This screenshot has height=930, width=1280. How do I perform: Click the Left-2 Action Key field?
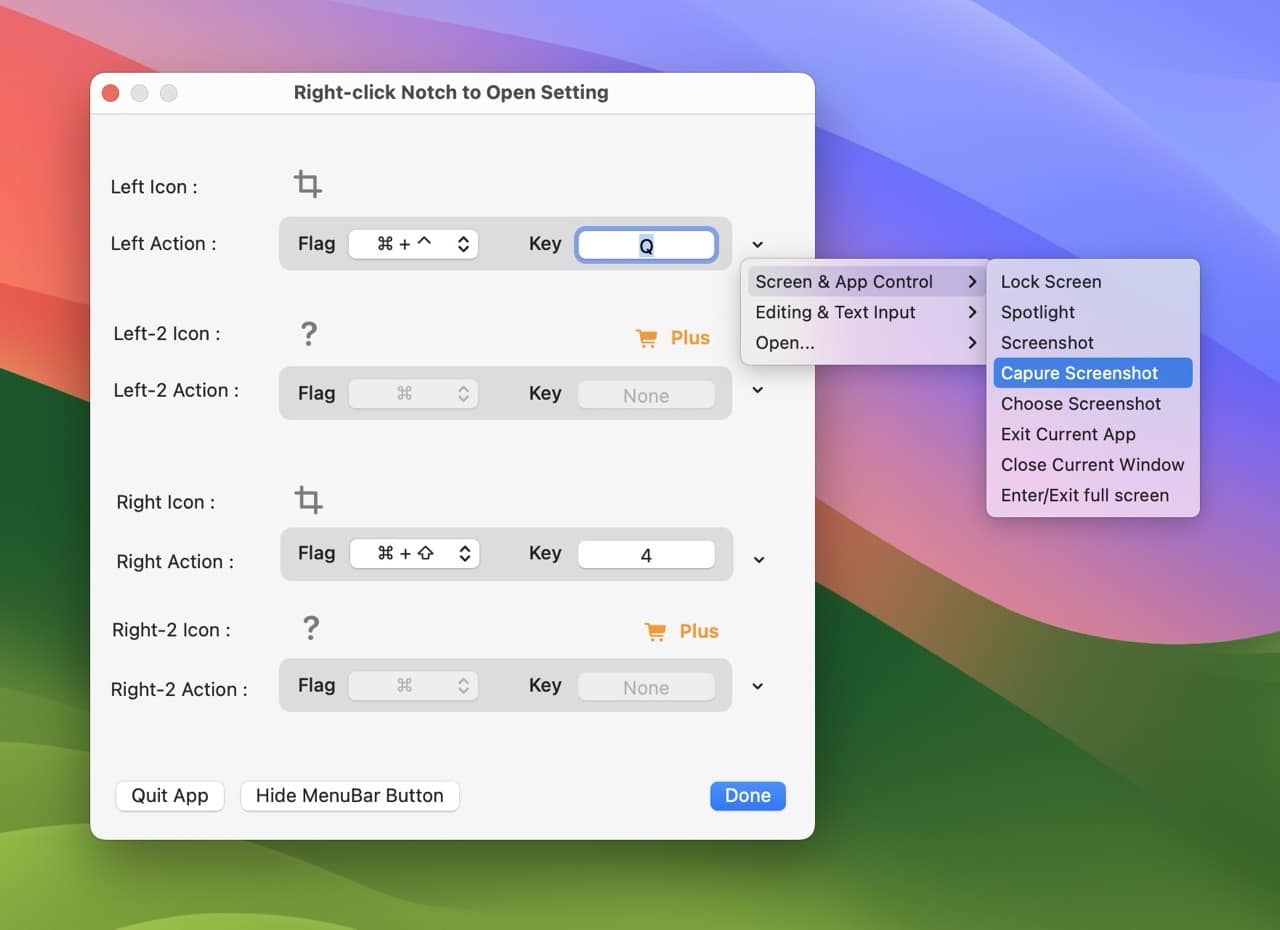pyautogui.click(x=646, y=395)
